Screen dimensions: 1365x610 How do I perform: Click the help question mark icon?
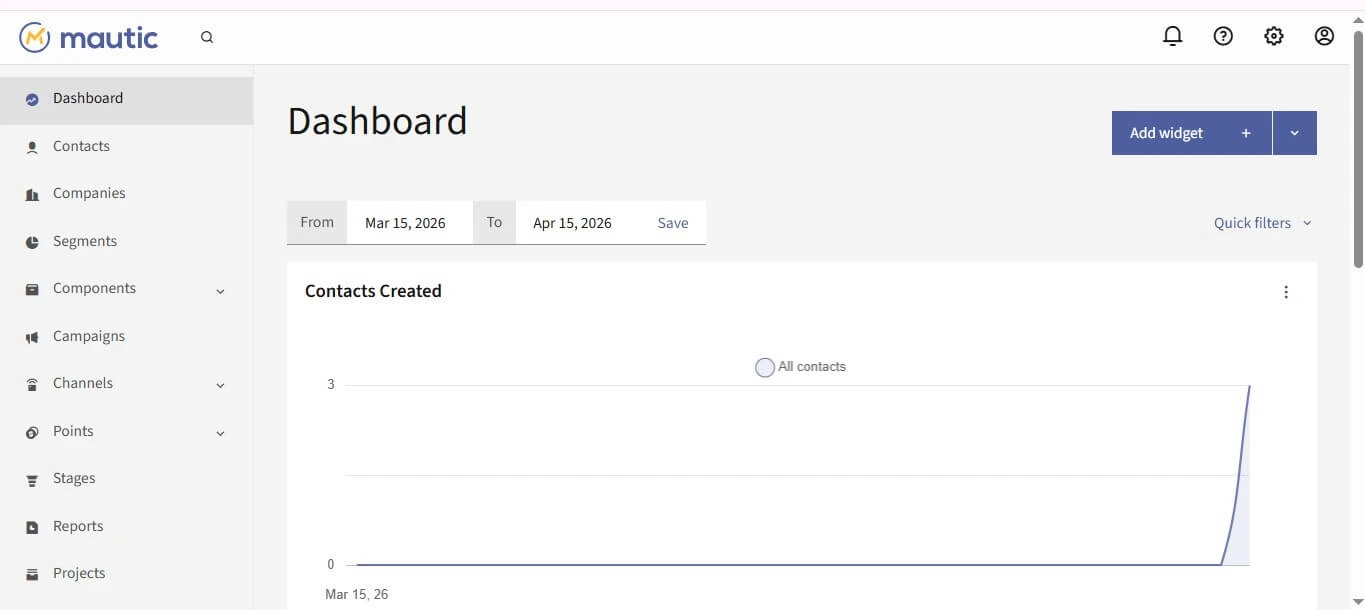tap(1223, 36)
